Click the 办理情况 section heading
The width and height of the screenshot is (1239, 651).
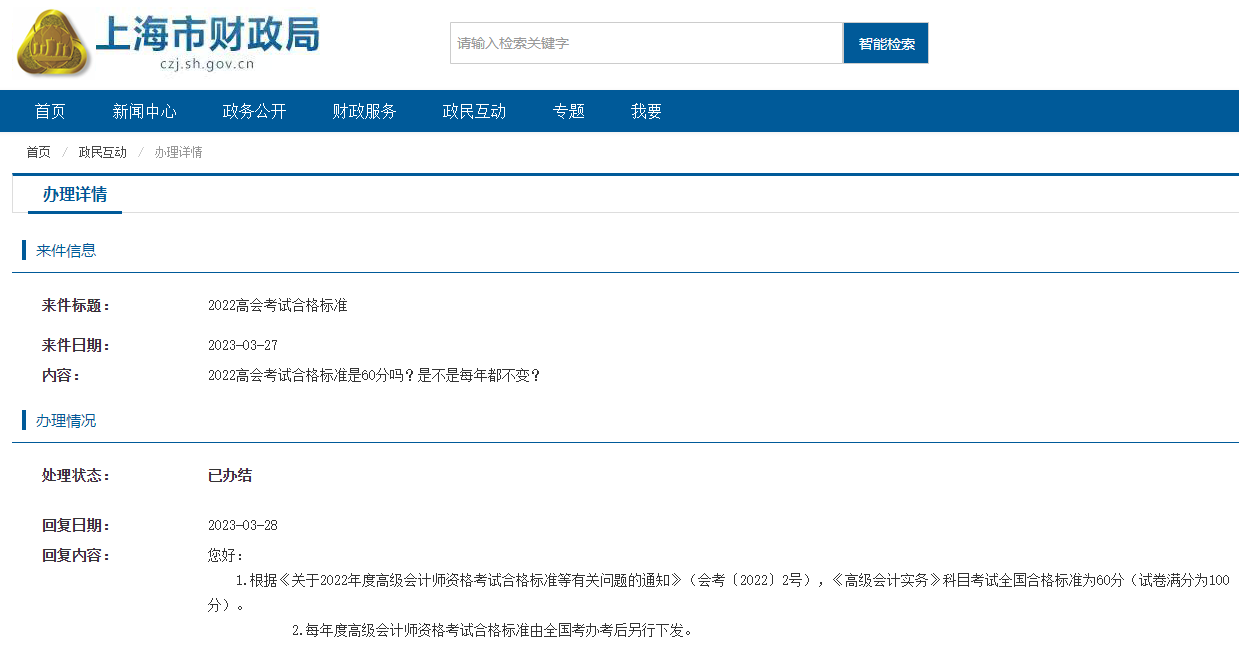tap(69, 420)
